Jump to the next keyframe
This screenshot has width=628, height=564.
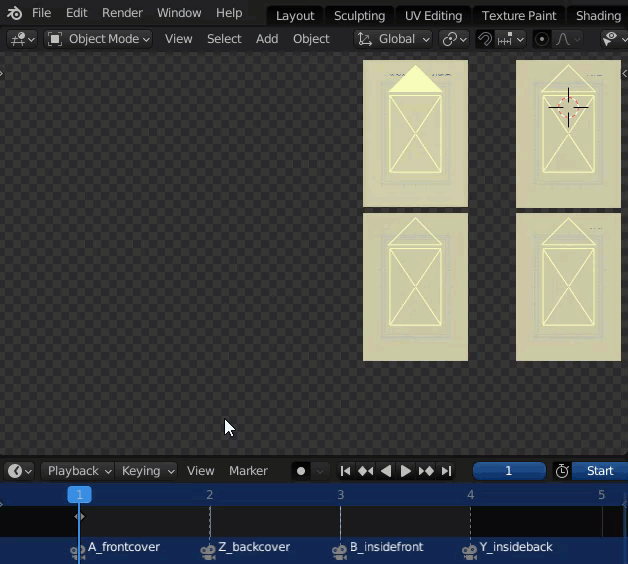tap(426, 471)
